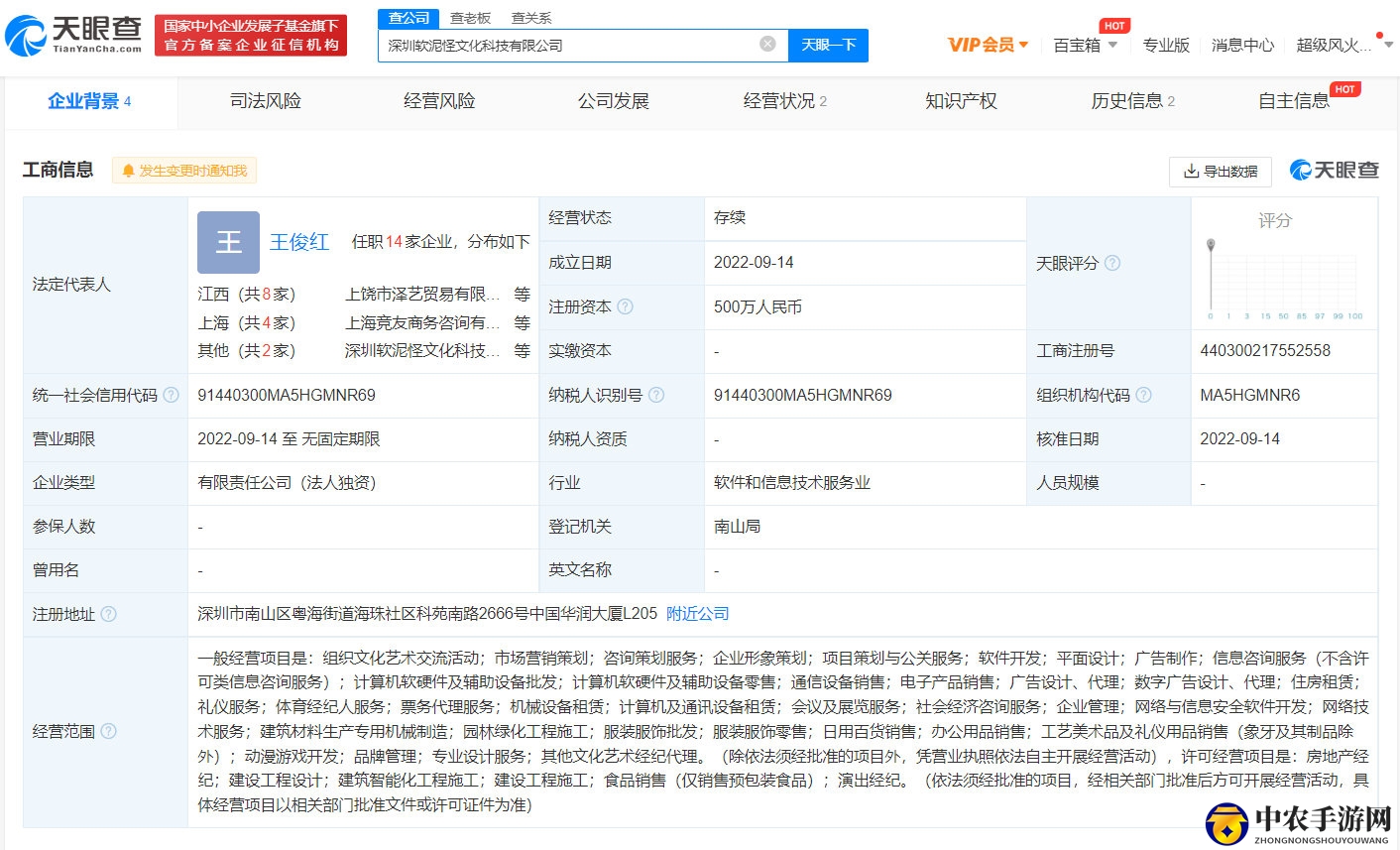The image size is (1400, 850).
Task: Switch to the 查老板 search tab
Action: click(470, 18)
